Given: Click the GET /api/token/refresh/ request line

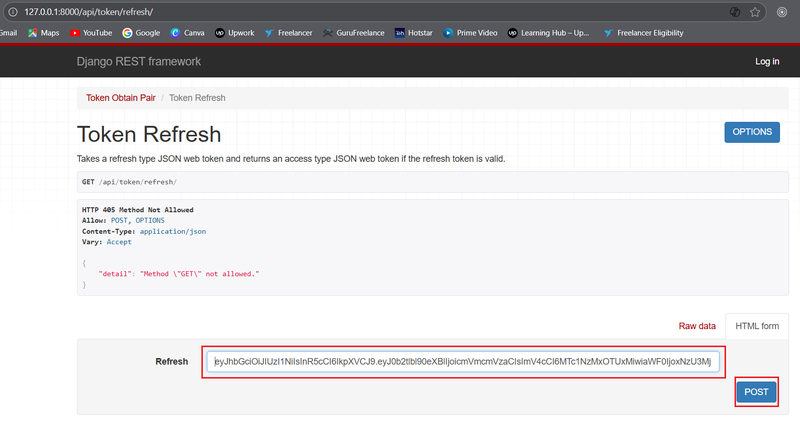Looking at the screenshot, I should tap(129, 182).
